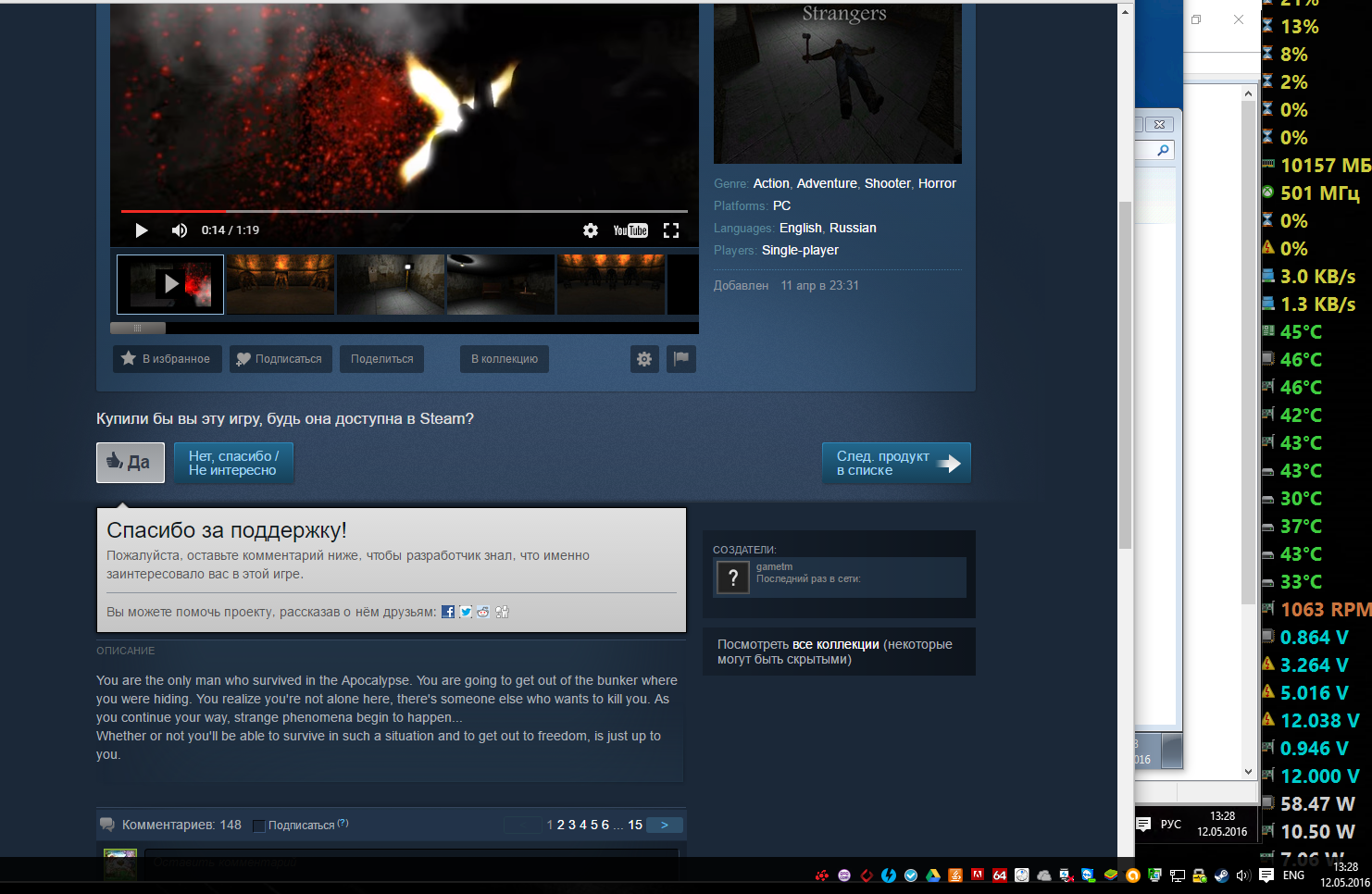The width and height of the screenshot is (1372, 894).
Task: Share the project on Facebook
Action: [448, 612]
